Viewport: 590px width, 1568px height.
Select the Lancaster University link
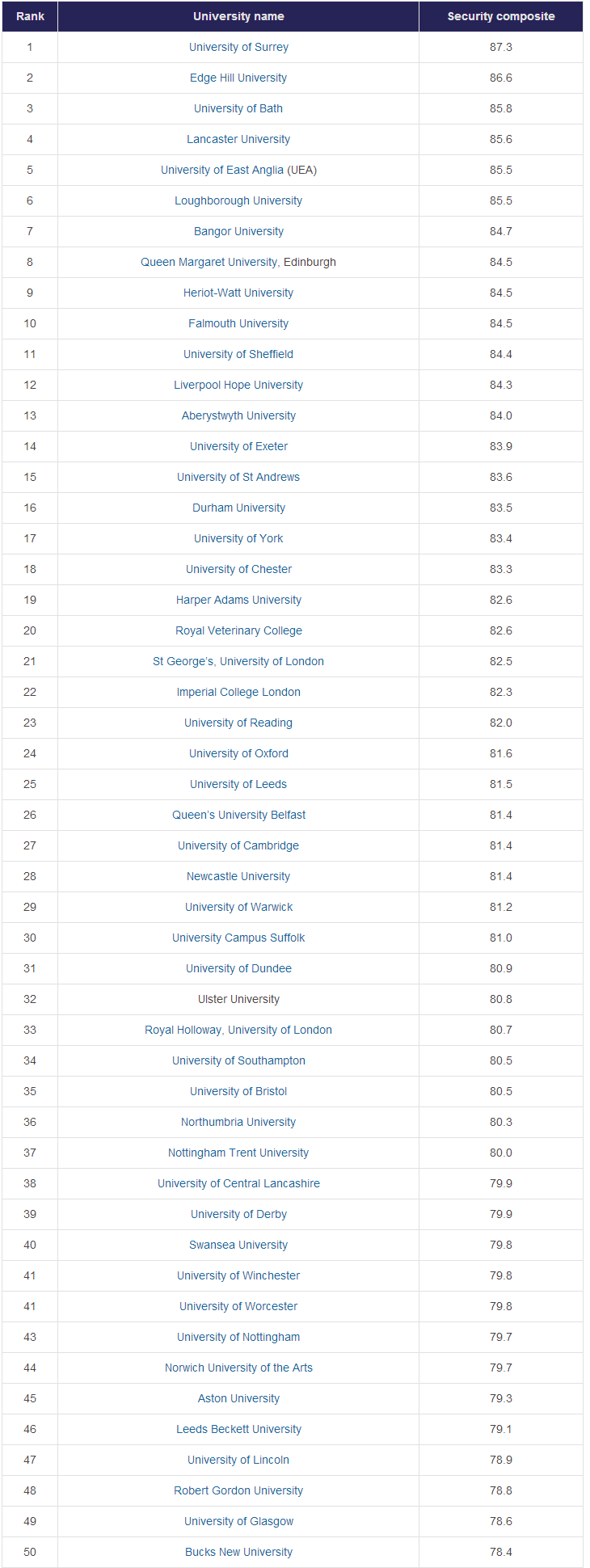coord(238,139)
